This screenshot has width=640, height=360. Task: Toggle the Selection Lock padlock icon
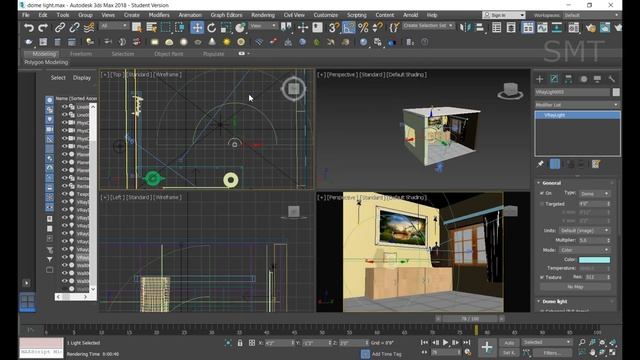pos(240,343)
